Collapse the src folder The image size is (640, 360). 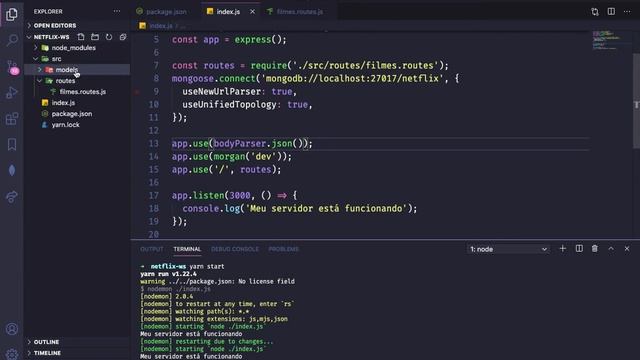click(x=36, y=59)
